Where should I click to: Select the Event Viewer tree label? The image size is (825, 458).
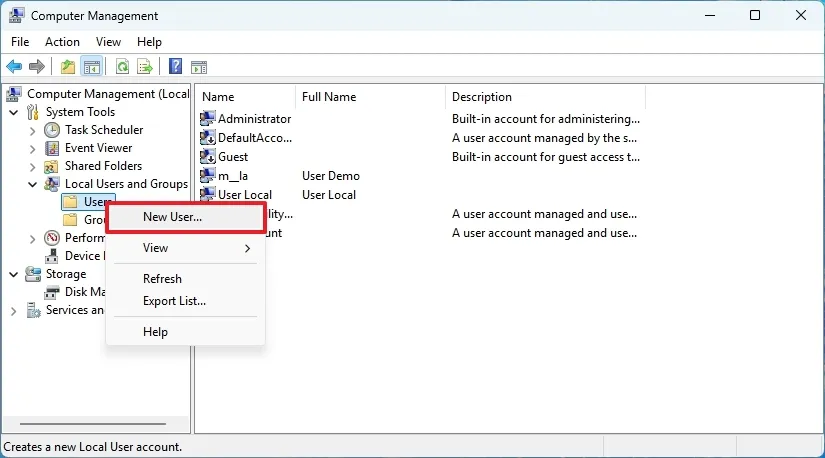pyautogui.click(x=98, y=148)
